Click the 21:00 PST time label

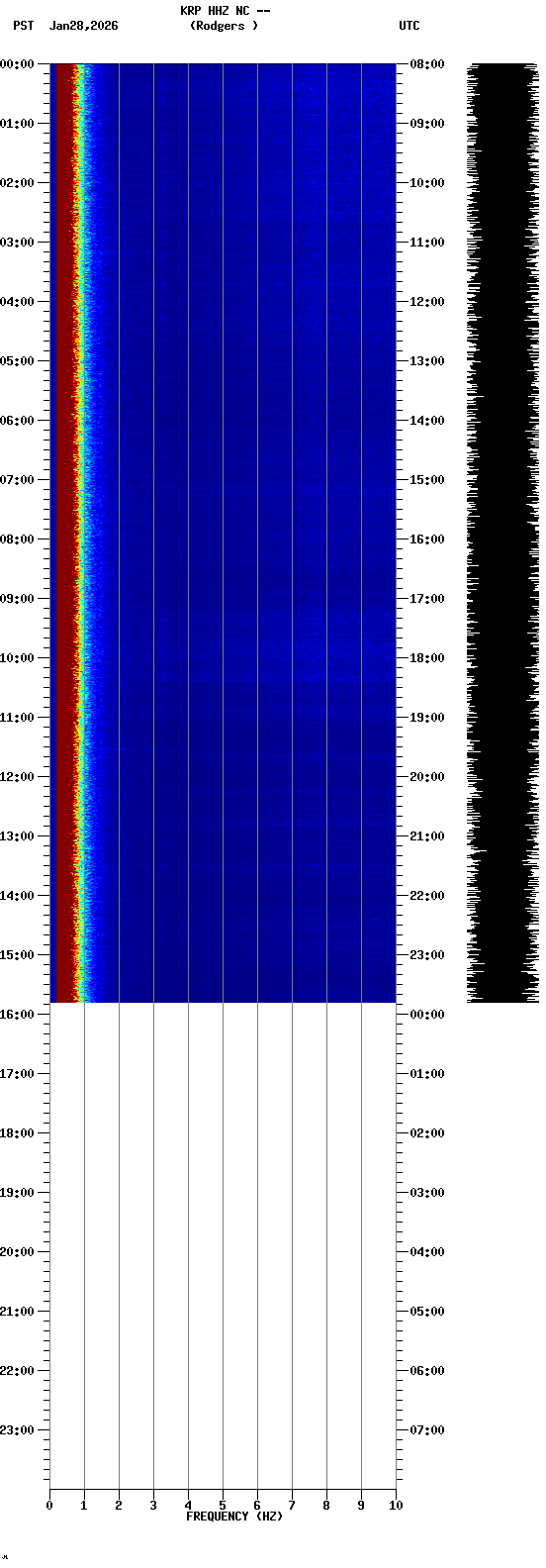point(17,1312)
